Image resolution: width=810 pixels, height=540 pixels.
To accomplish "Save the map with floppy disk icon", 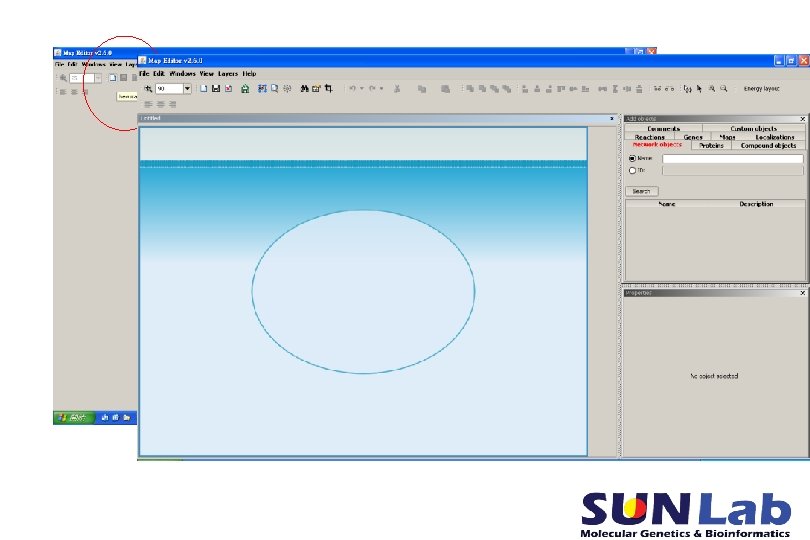I will pos(216,89).
